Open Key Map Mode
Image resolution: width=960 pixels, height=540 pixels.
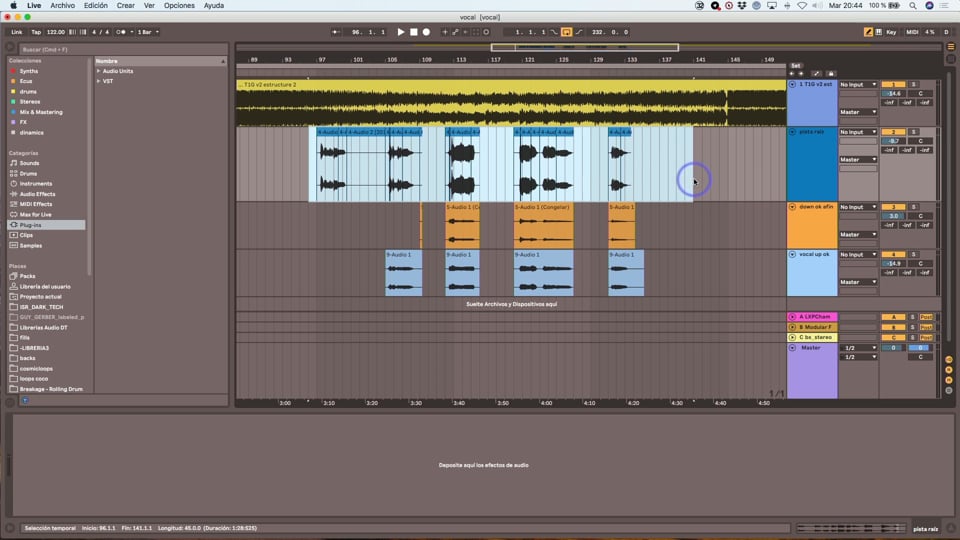click(891, 32)
